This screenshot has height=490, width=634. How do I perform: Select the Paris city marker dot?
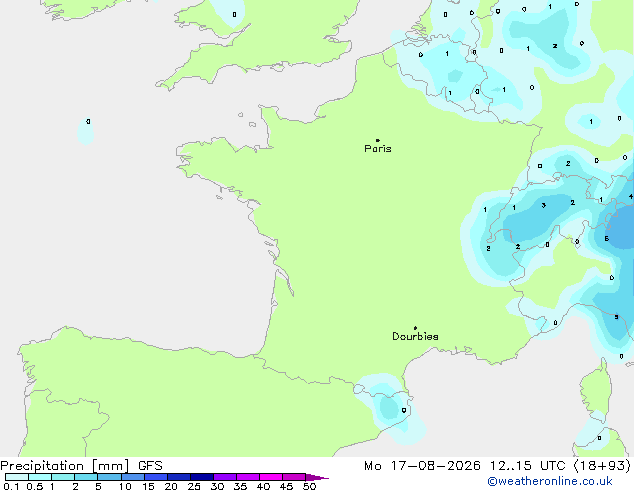point(378,140)
